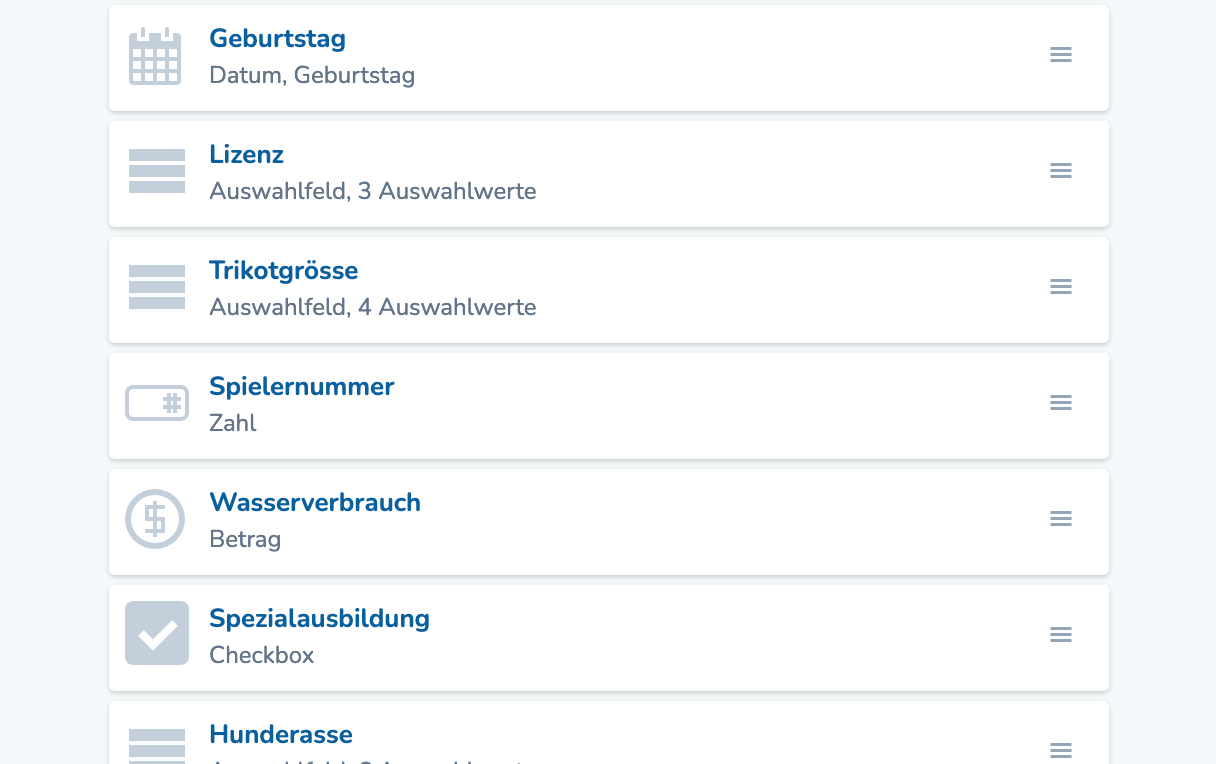
Task: Click the drag handle on the Geburtstag row
Action: coord(1060,55)
